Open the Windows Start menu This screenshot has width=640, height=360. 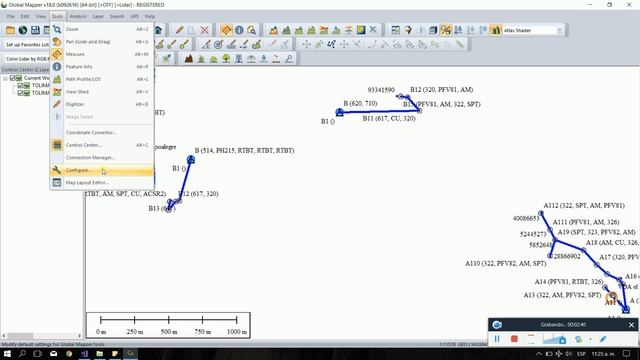[7, 353]
